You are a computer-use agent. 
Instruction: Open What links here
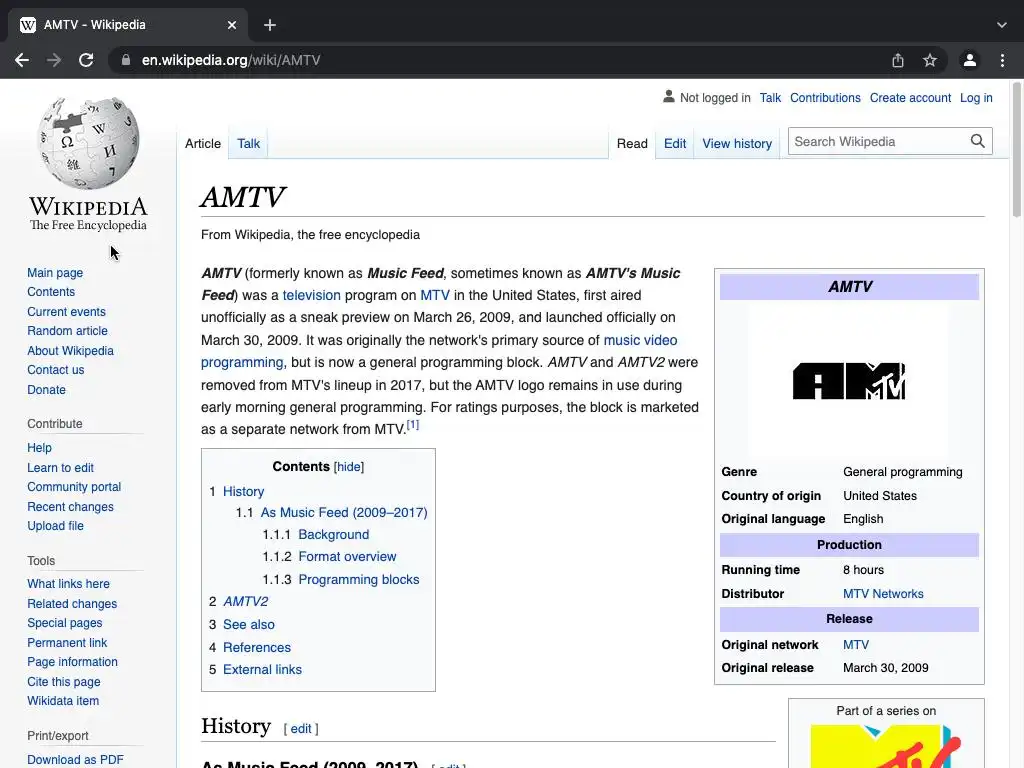click(x=68, y=584)
